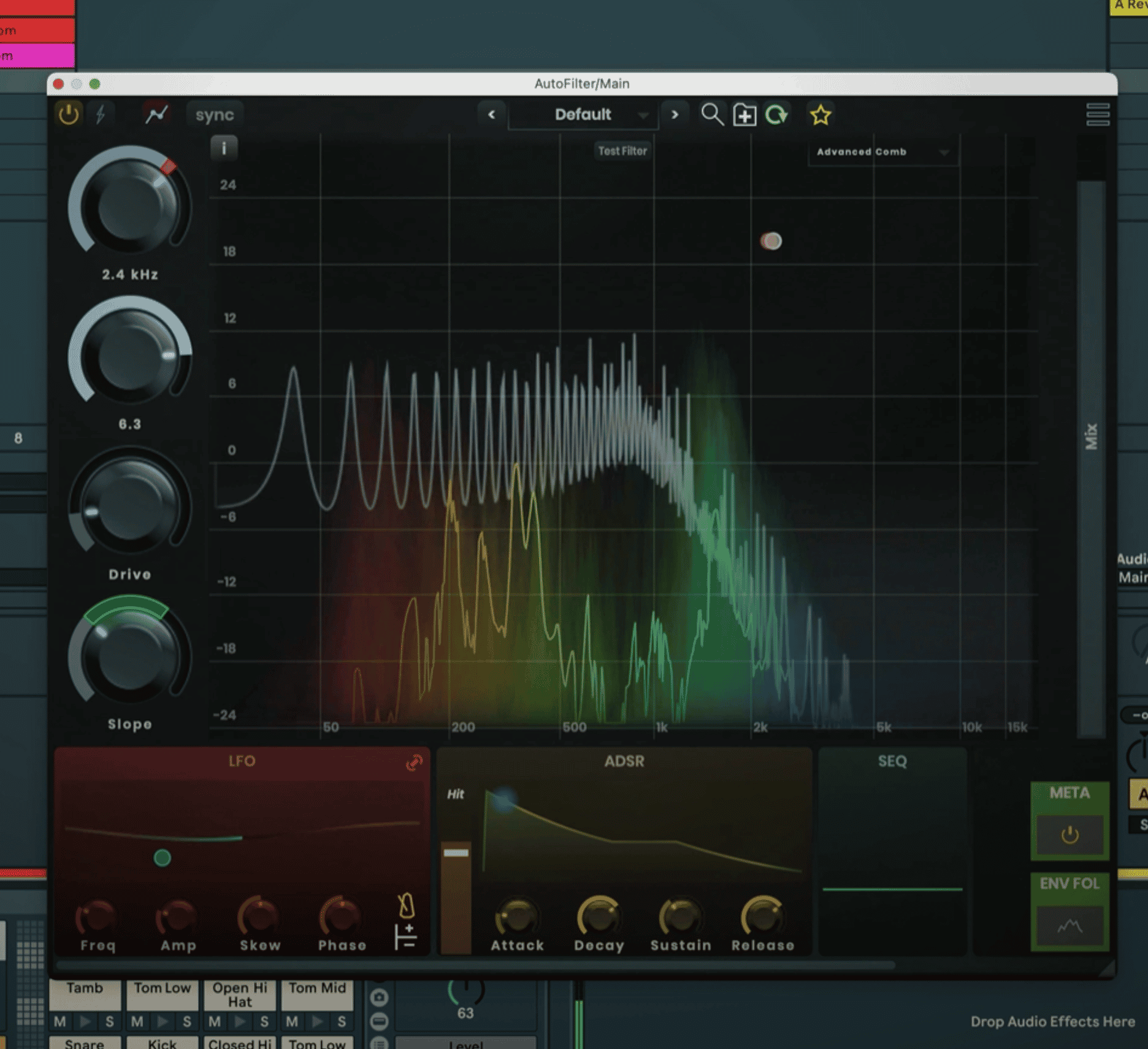The width and height of the screenshot is (1148, 1049).
Task: Open the preset search magnifier
Action: point(712,115)
